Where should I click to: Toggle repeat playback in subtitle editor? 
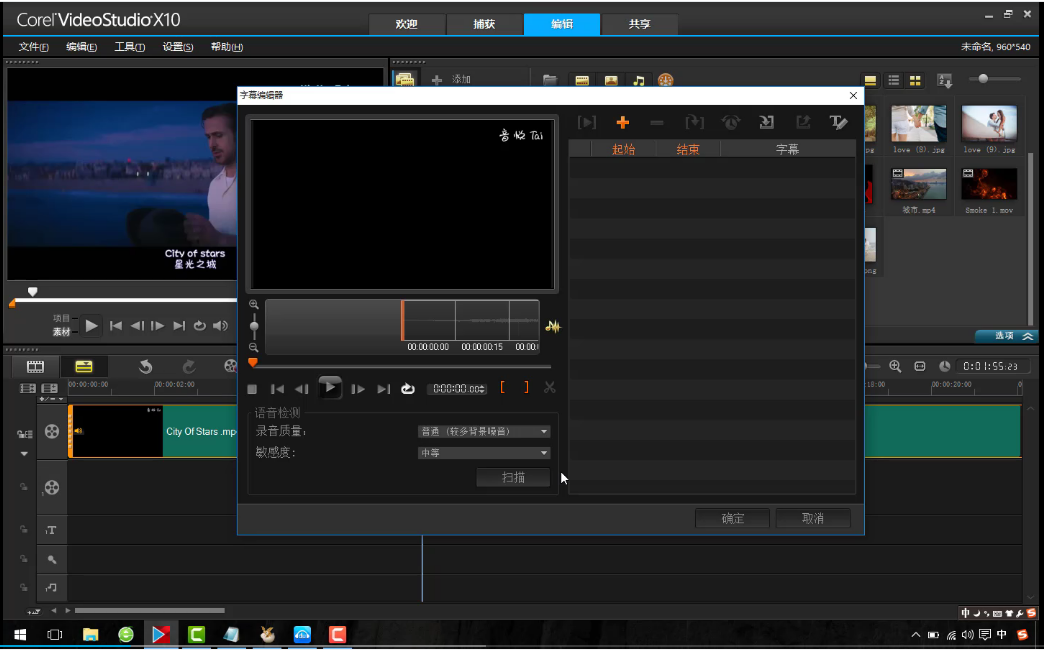[x=407, y=389]
